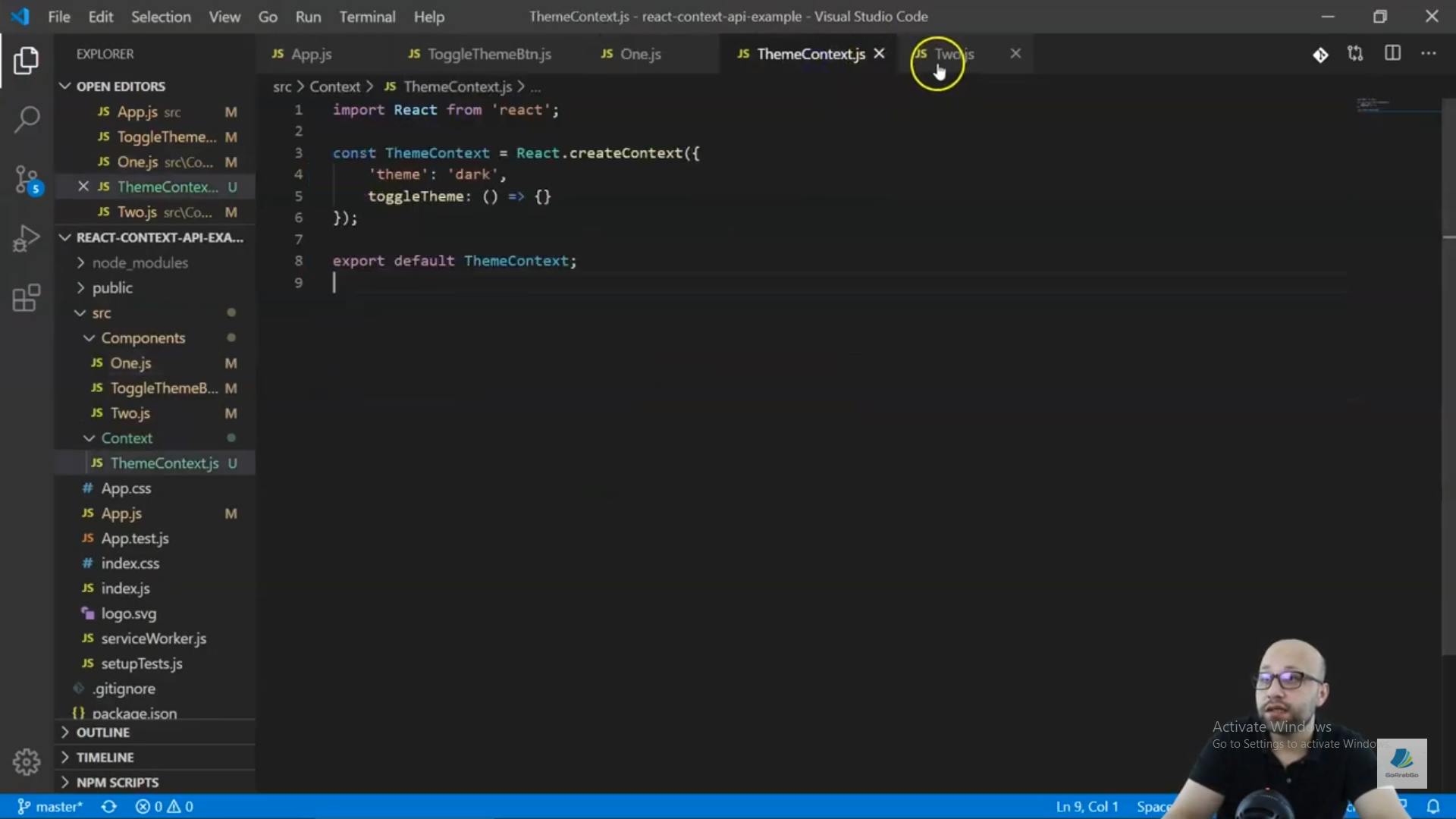Open the Edit menu

(100, 17)
